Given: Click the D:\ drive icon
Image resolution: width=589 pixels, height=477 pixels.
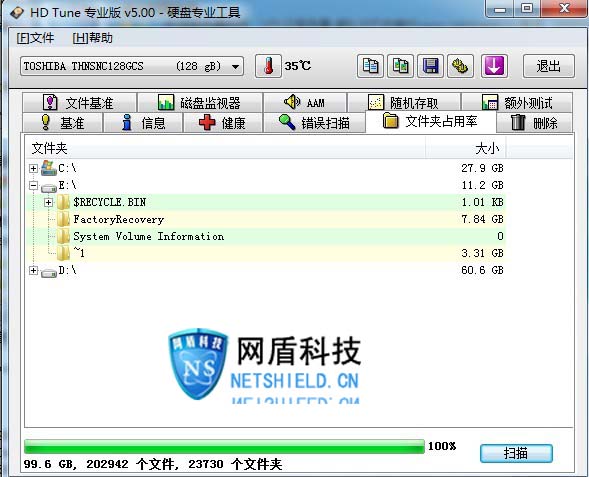Looking at the screenshot, I should click(48, 272).
